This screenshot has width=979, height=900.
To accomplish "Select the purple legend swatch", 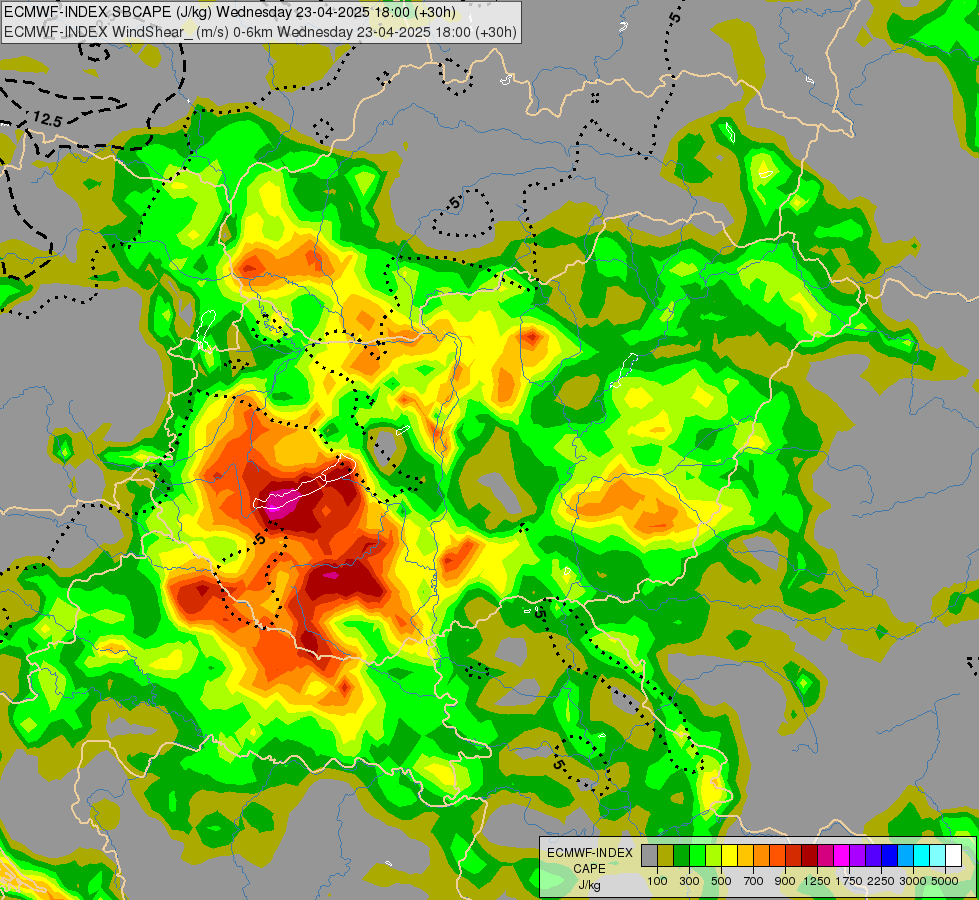I will point(858,855).
